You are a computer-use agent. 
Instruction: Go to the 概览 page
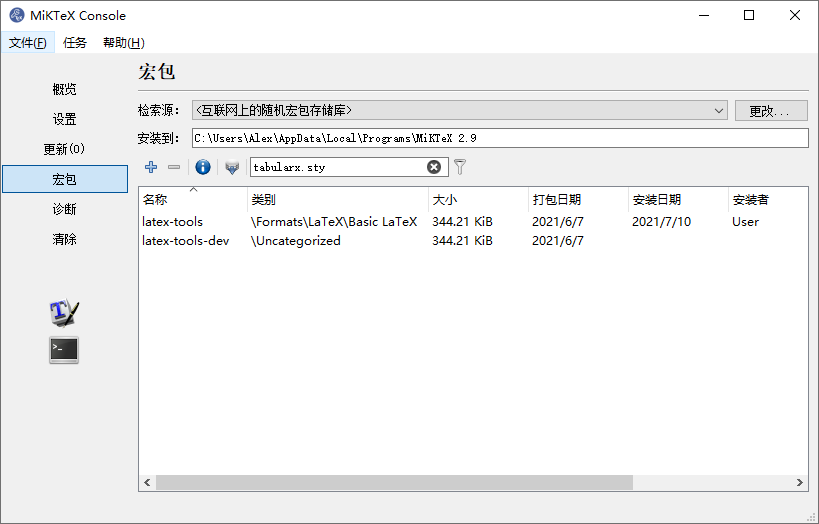[65, 89]
